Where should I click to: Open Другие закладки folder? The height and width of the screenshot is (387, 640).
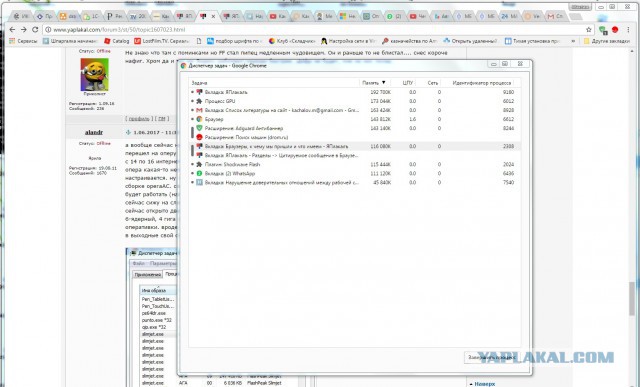(x=607, y=41)
